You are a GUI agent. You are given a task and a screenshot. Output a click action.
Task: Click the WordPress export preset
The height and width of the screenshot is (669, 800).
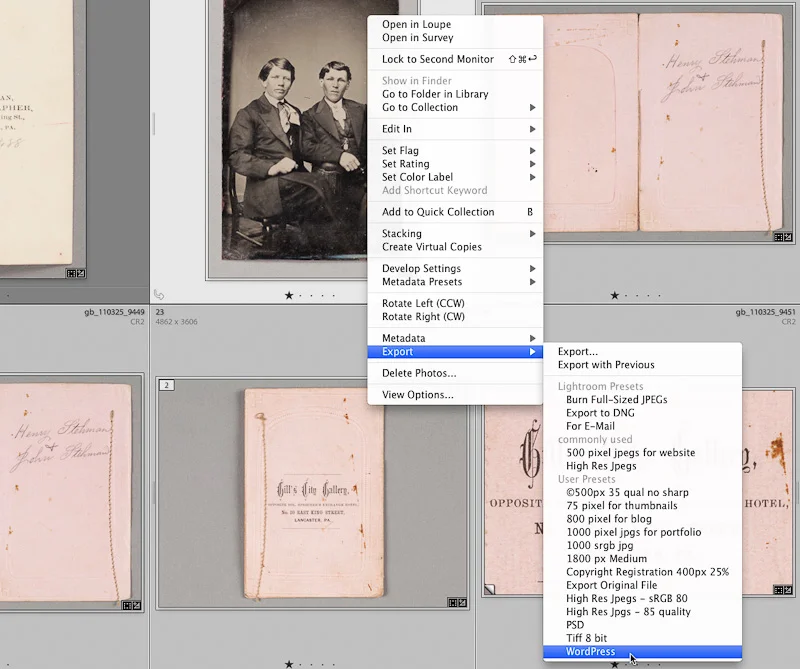(642, 652)
